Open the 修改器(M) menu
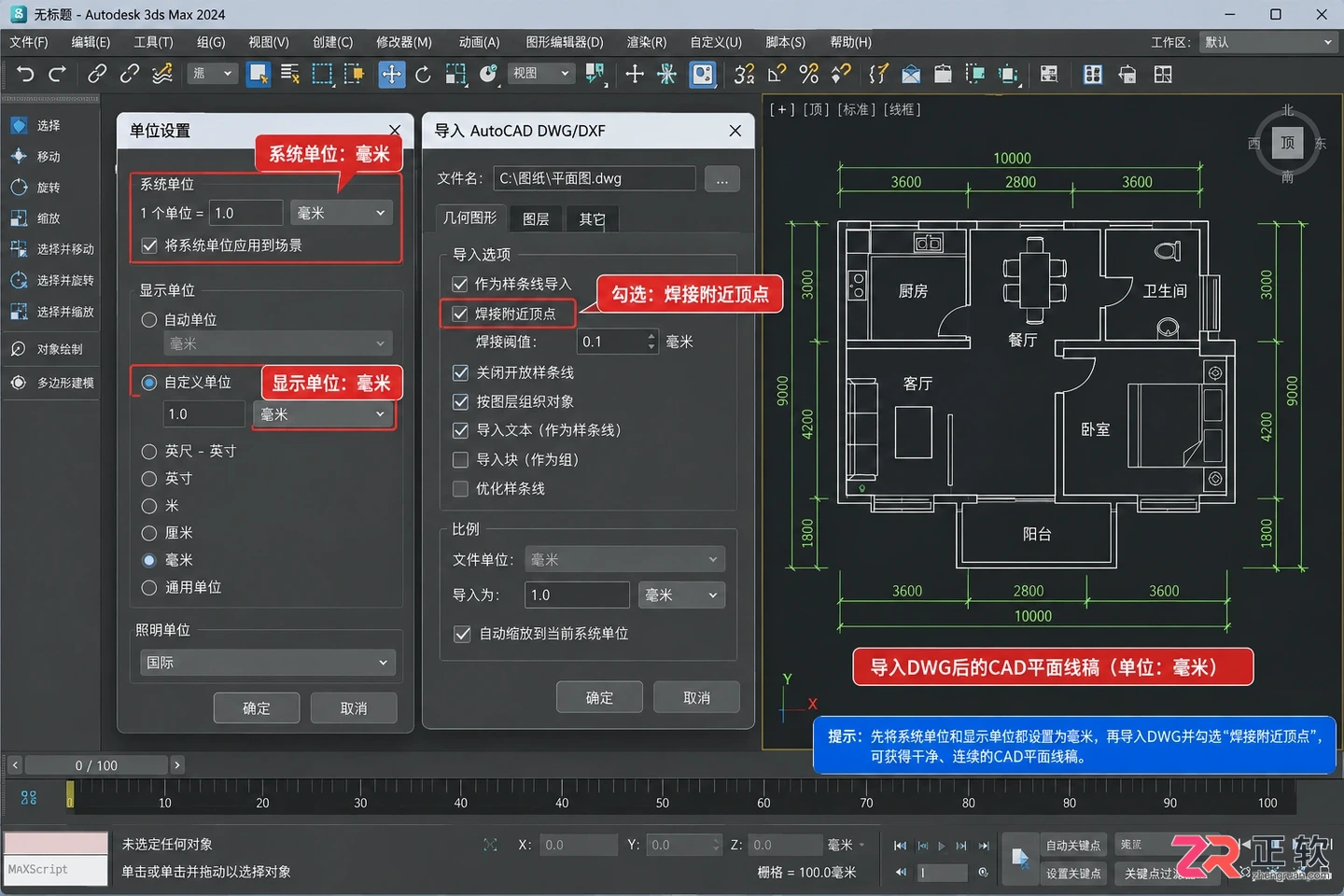The height and width of the screenshot is (896, 1344). coord(403,42)
